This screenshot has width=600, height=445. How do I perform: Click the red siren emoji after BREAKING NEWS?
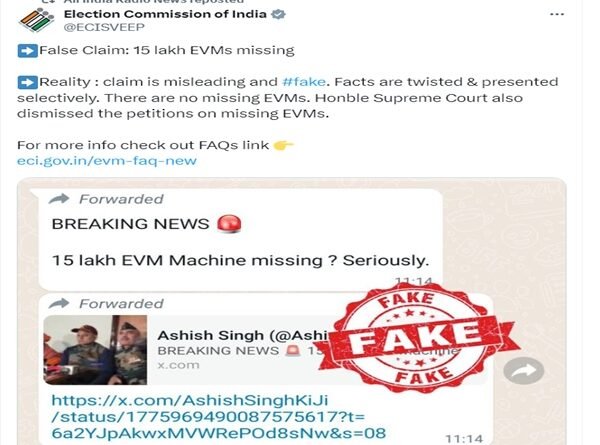tap(229, 224)
